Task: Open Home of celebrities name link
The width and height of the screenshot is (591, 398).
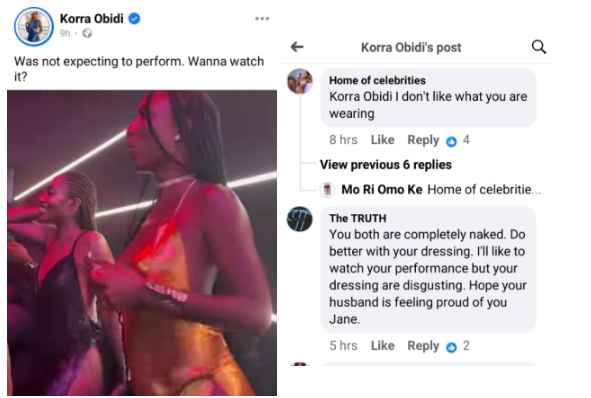Action: pos(377,80)
